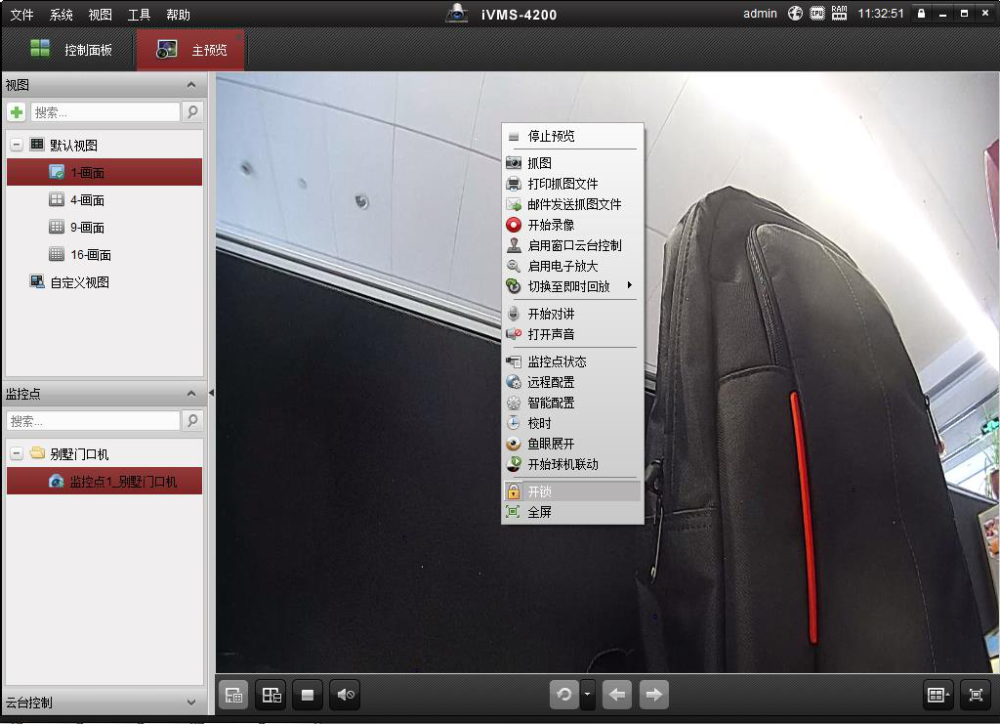Collapse the 视图 panel header chevron
This screenshot has width=1000, height=724.
pyautogui.click(x=191, y=85)
